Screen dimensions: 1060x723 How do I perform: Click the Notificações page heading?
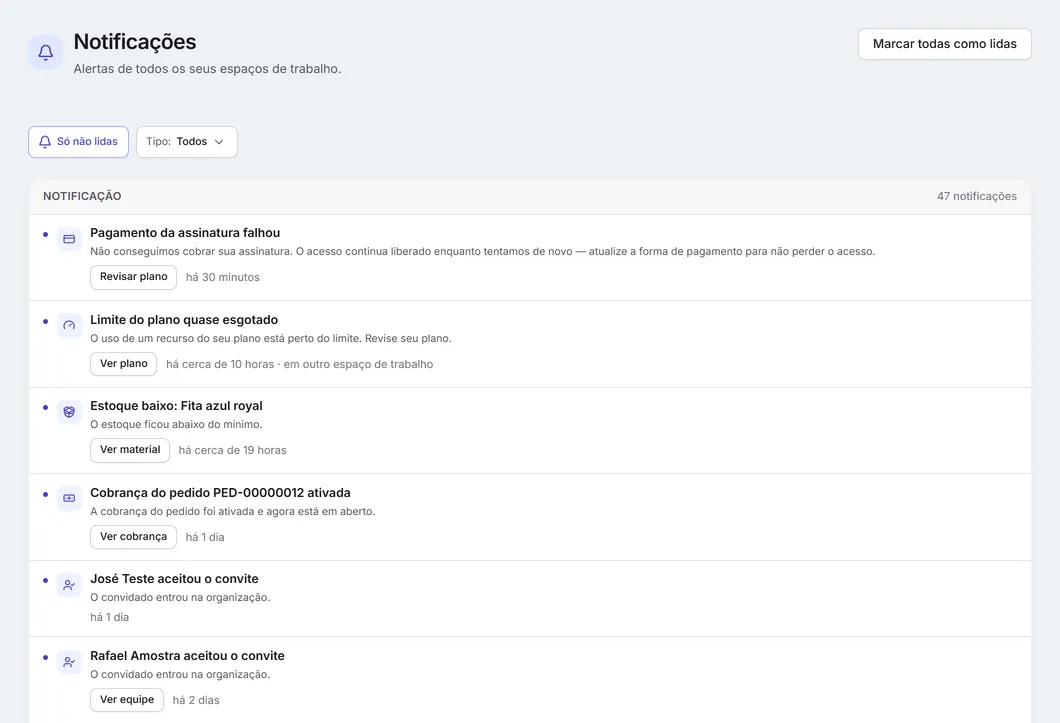pos(135,42)
